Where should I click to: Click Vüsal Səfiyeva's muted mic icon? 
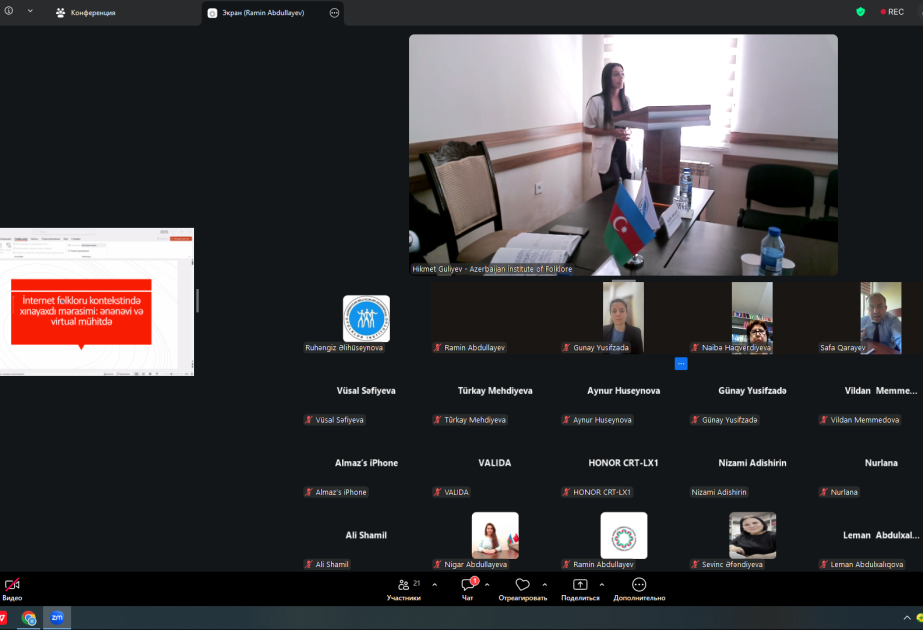click(x=308, y=420)
